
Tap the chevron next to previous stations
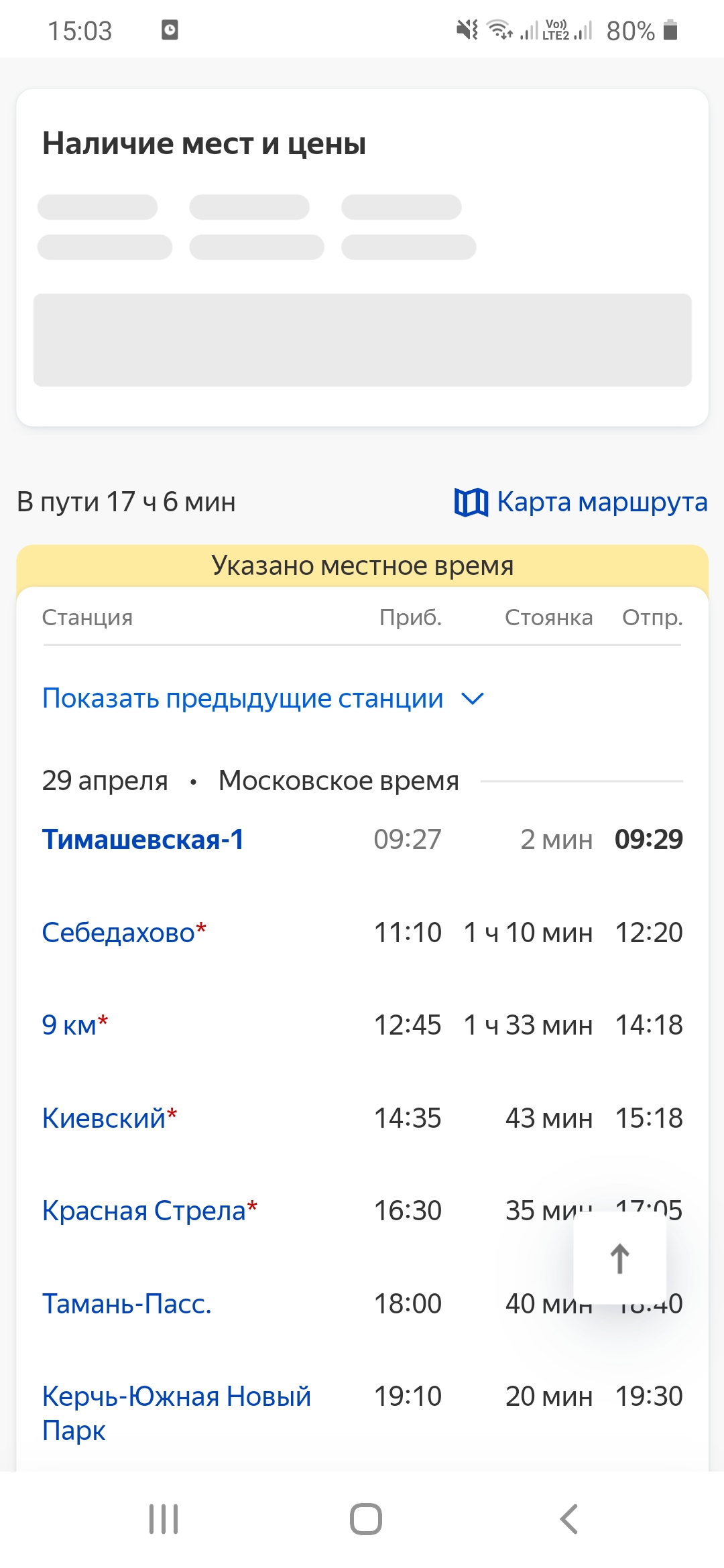pyautogui.click(x=473, y=699)
